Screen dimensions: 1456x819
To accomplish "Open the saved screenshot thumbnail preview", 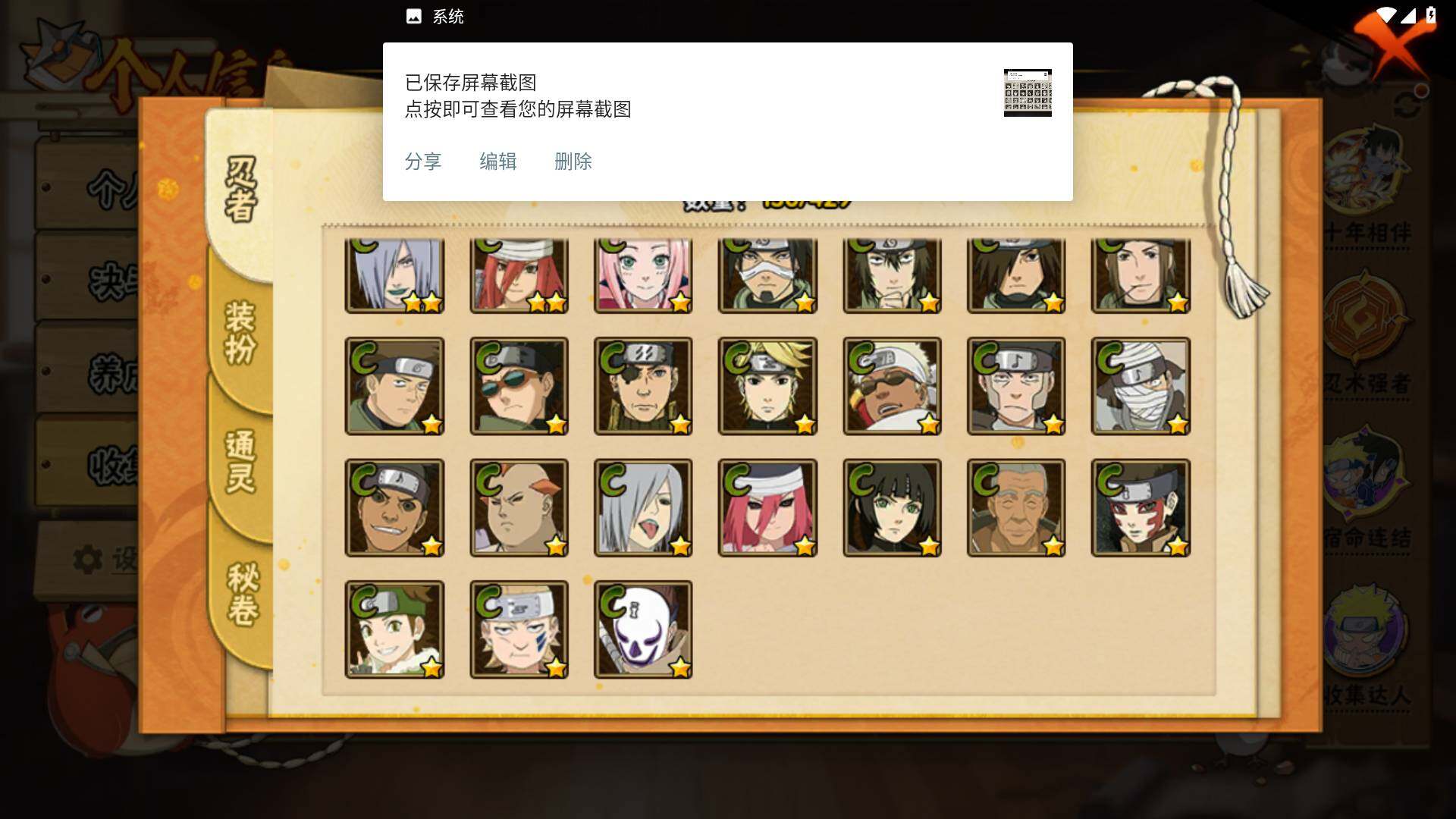I will (x=1028, y=93).
